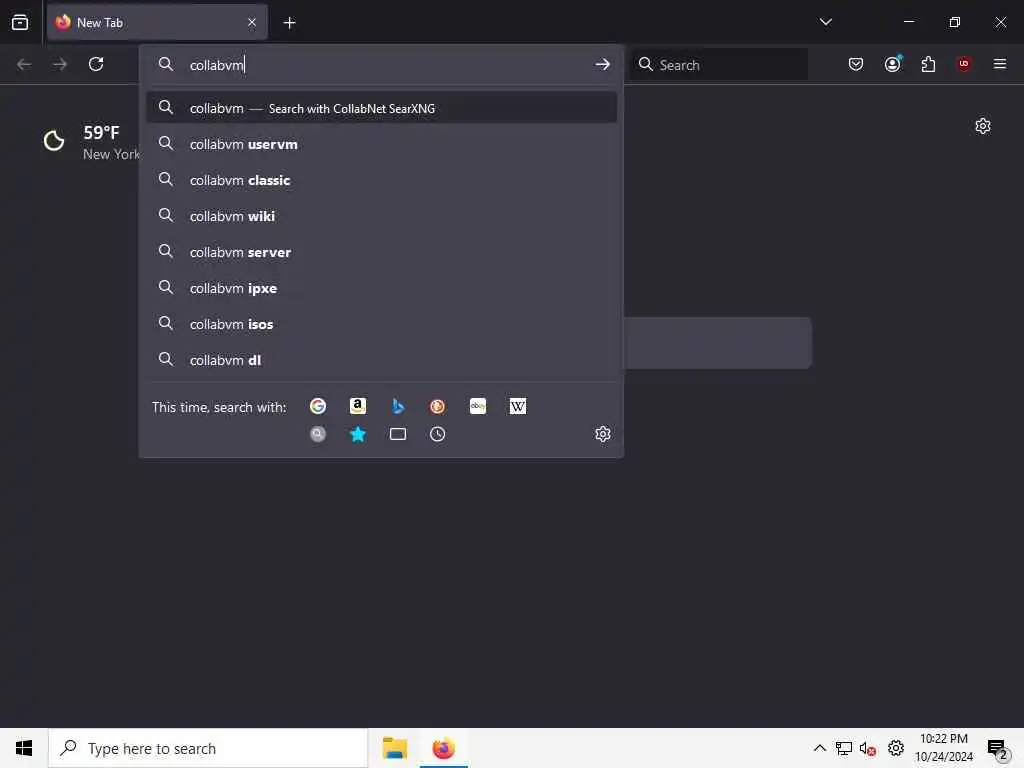The height and width of the screenshot is (768, 1024).
Task: Open Windows Start menu
Action: [x=24, y=748]
